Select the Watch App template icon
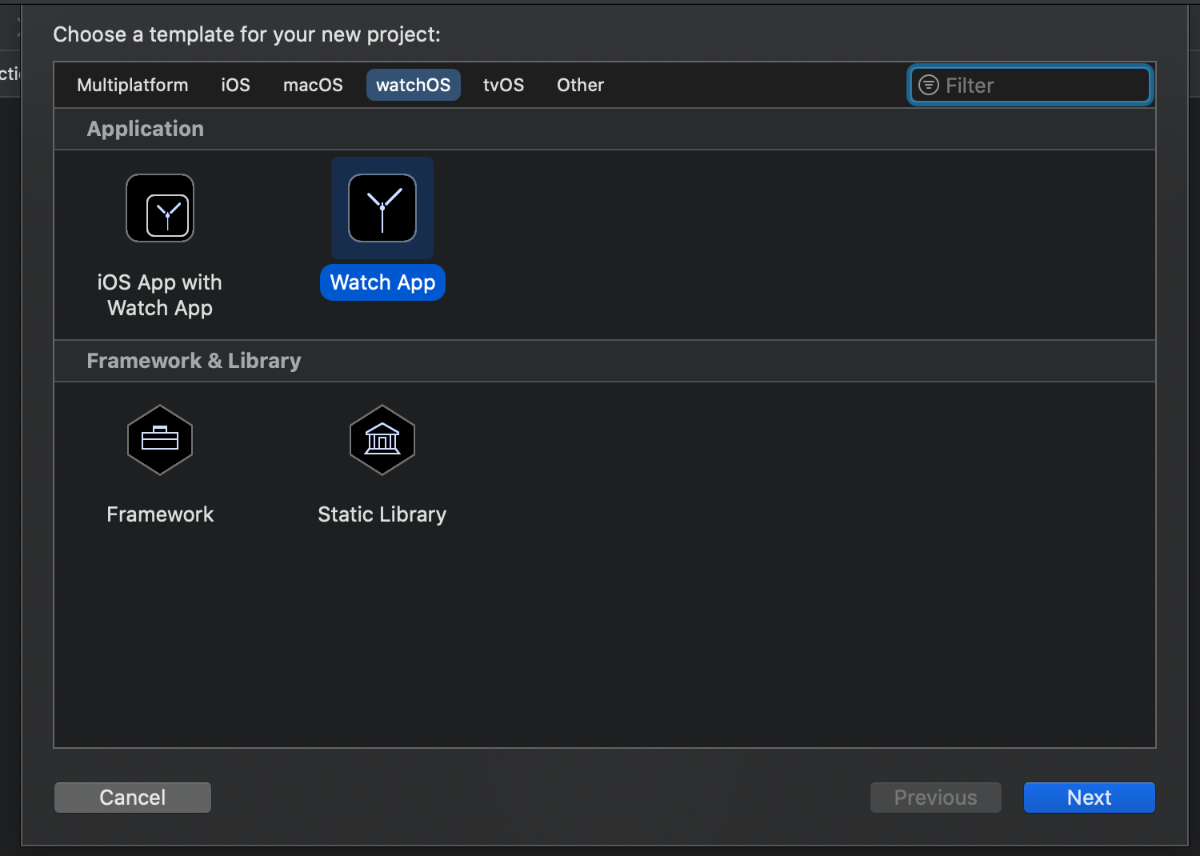 click(x=382, y=208)
